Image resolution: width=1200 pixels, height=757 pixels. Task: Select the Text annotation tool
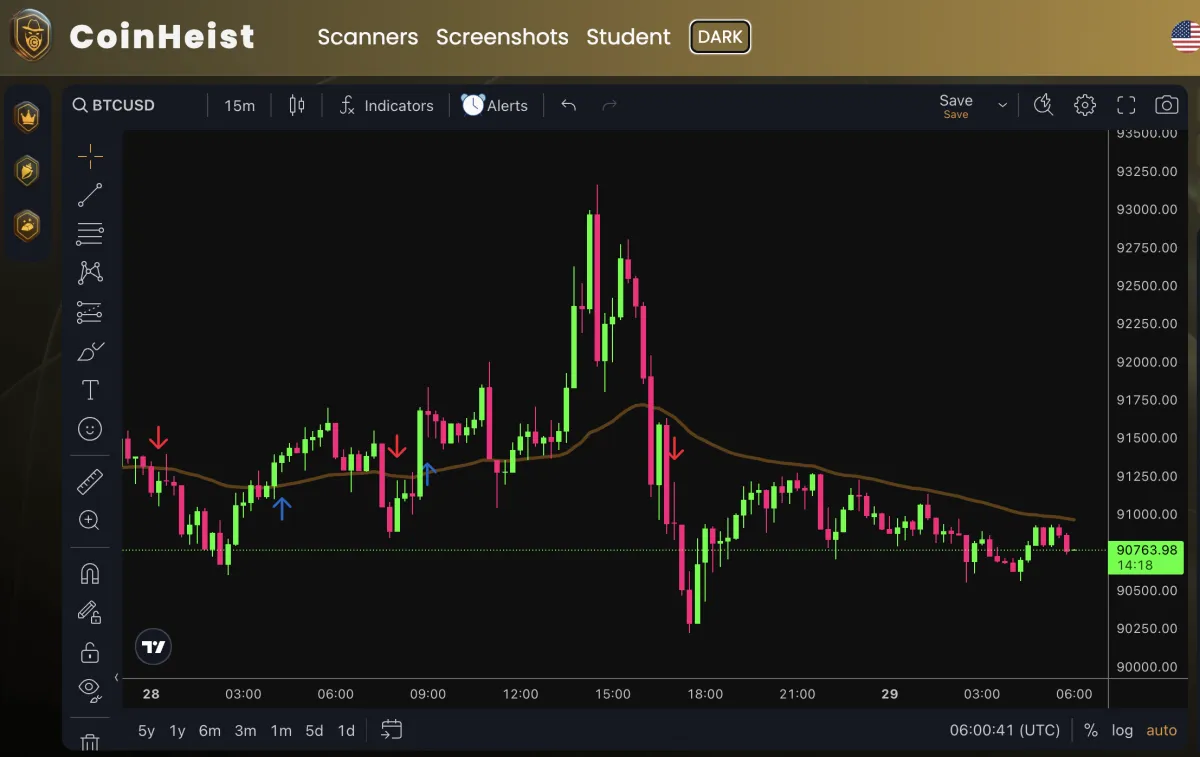point(90,390)
